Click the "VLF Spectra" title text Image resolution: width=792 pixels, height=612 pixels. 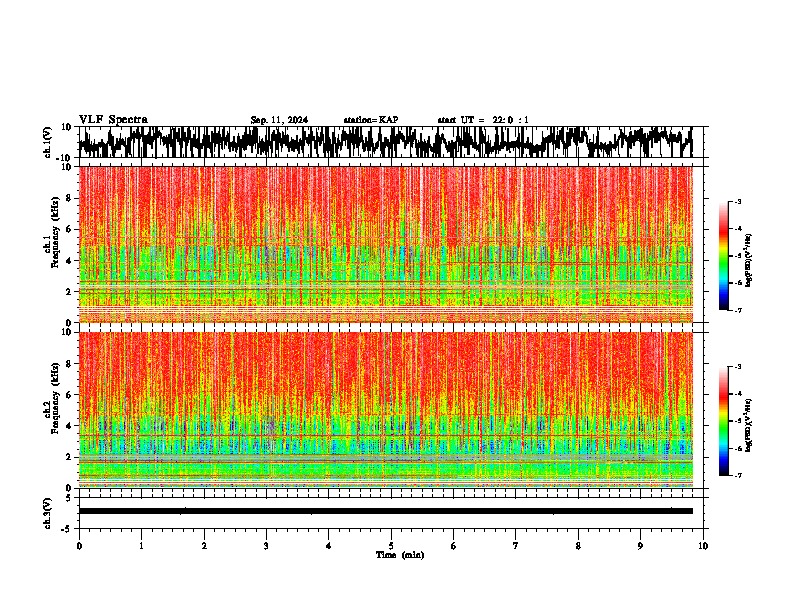click(x=113, y=120)
